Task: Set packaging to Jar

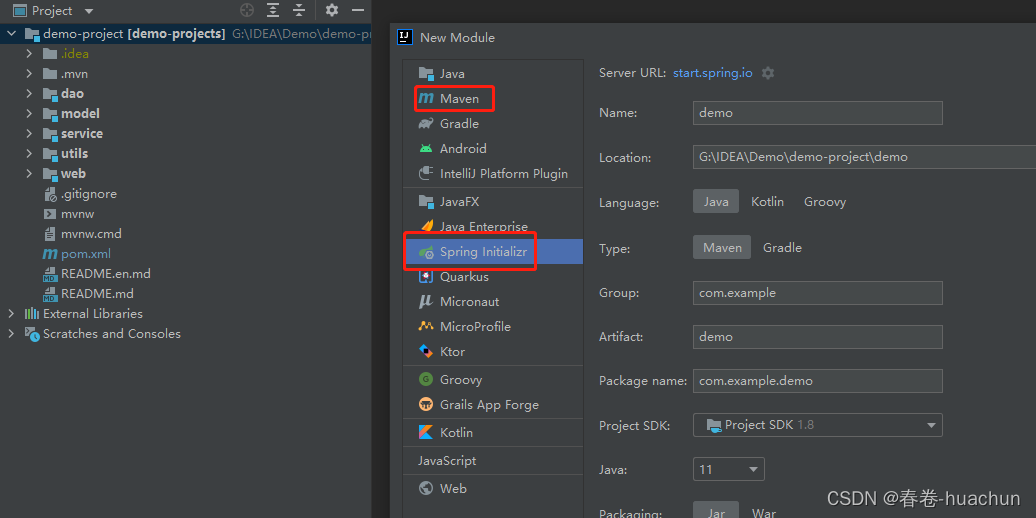Action: [716, 511]
